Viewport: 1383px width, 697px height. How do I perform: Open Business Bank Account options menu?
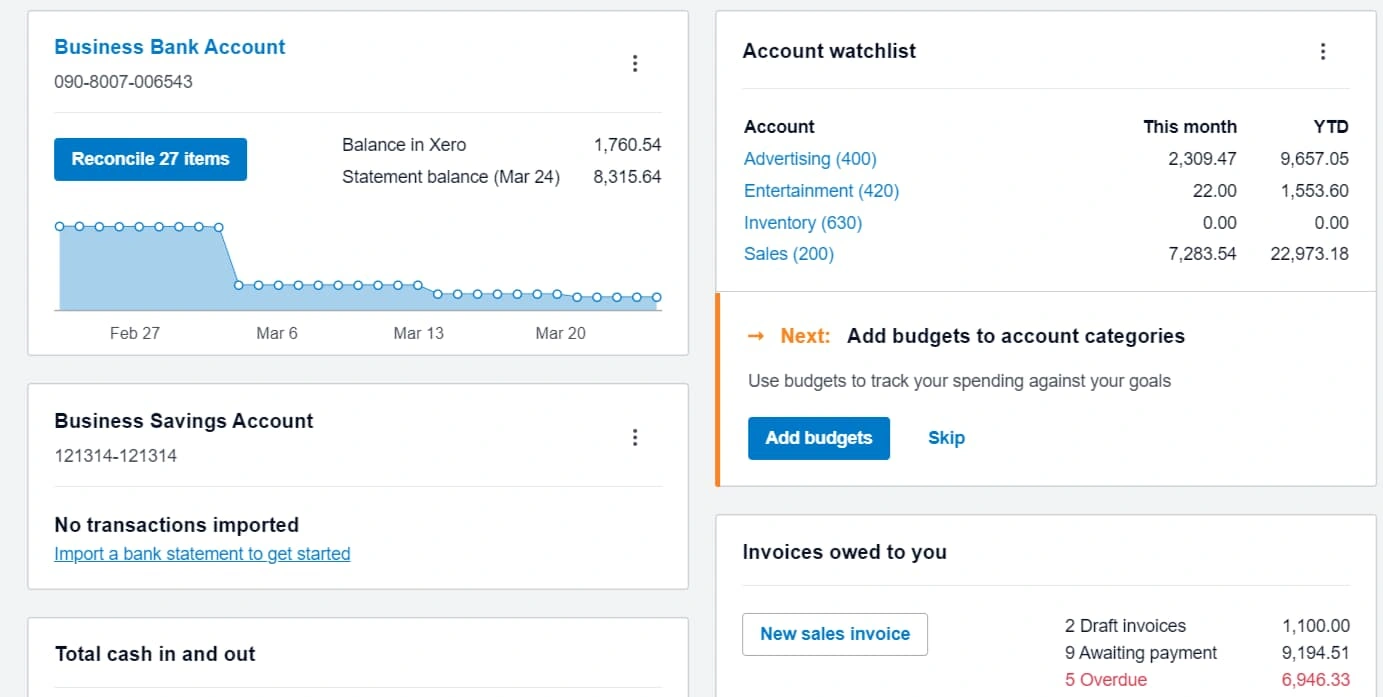[x=635, y=64]
